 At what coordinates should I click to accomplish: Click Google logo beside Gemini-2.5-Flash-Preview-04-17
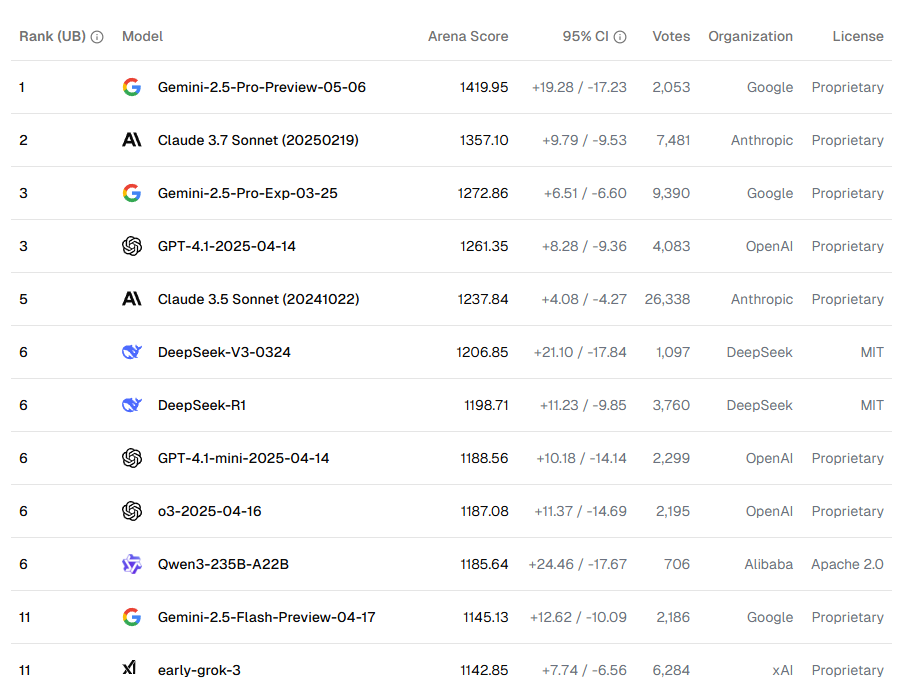click(x=132, y=617)
